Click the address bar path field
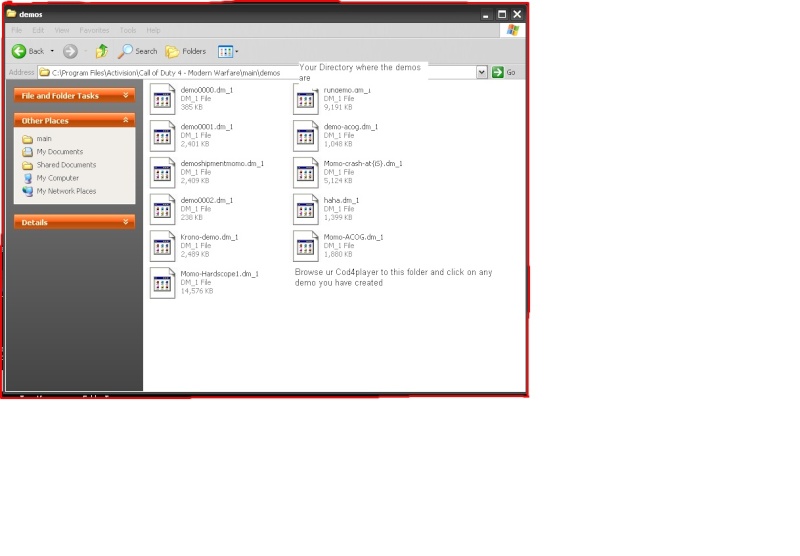 click(x=257, y=72)
